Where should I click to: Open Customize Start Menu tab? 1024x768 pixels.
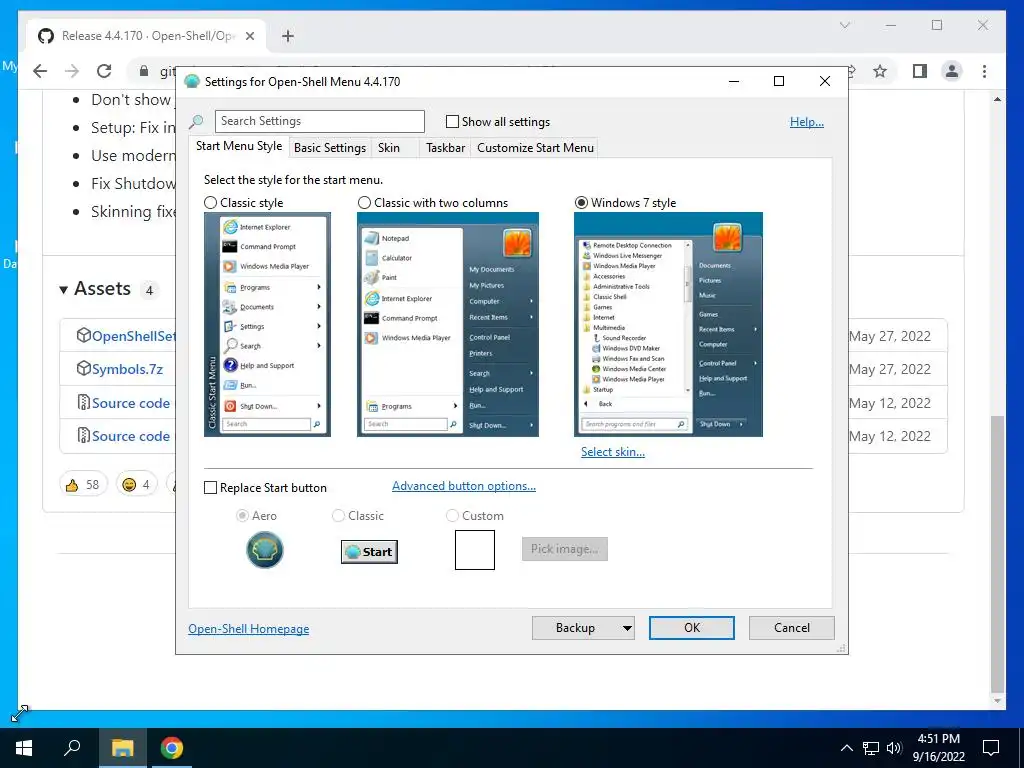536,148
